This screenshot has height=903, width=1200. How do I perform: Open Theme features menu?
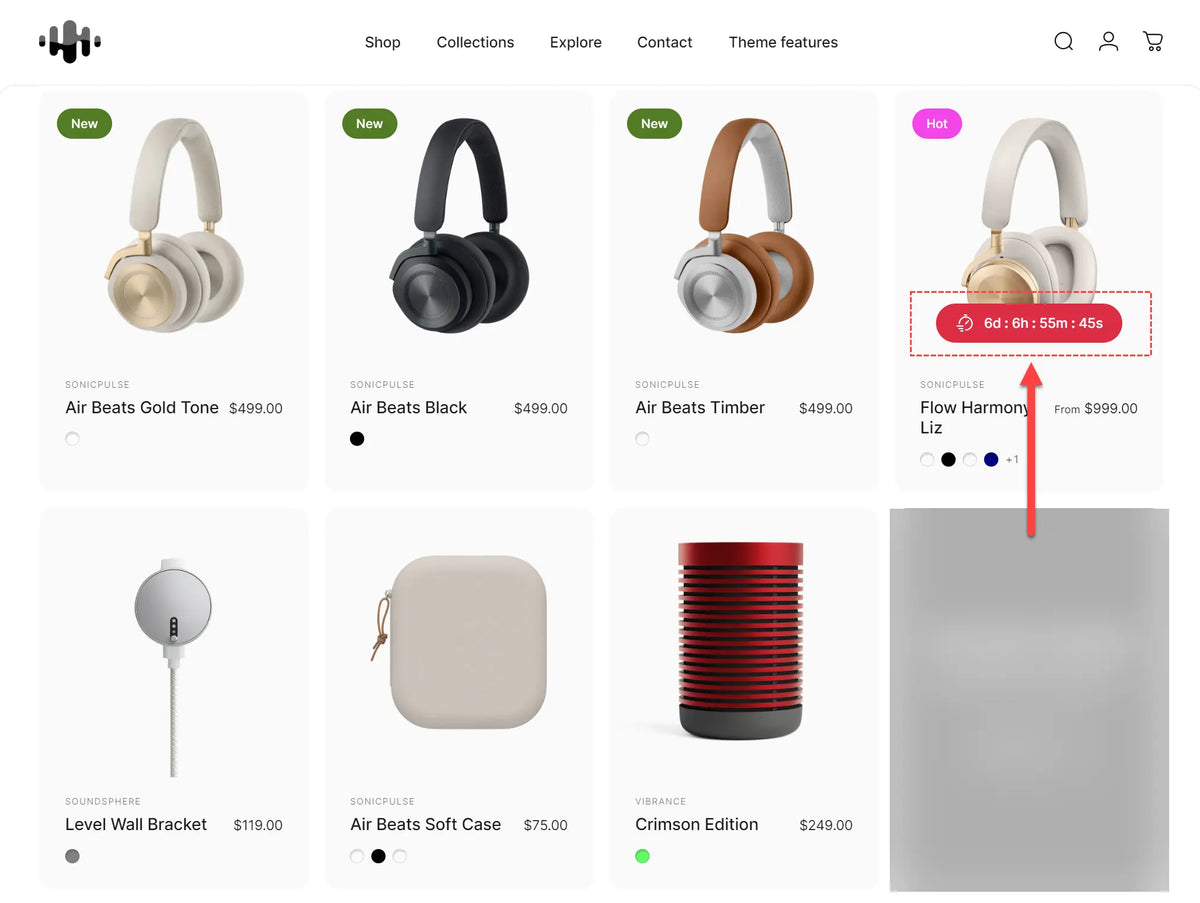click(x=783, y=42)
